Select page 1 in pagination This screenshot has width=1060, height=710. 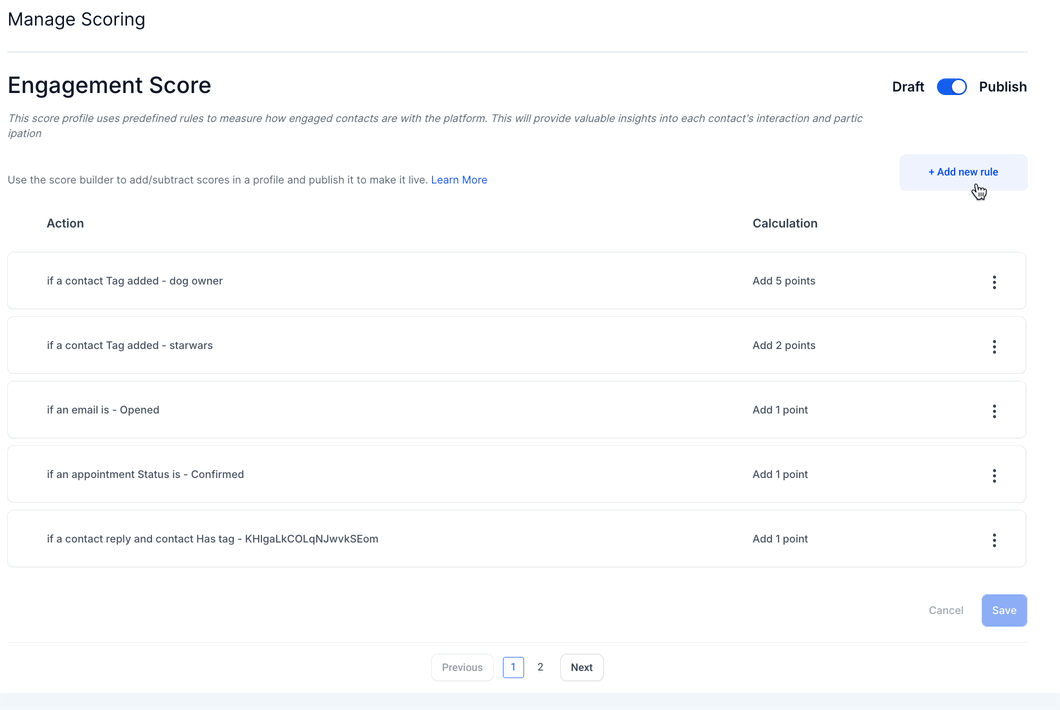513,667
